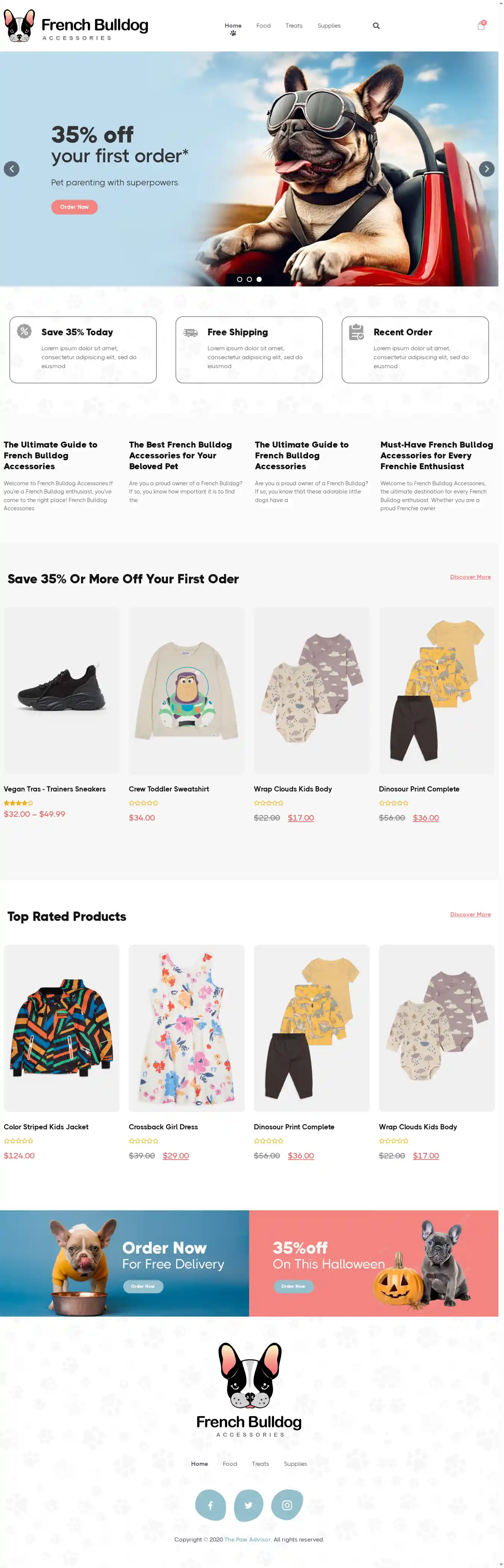Select the first slider pagination dot
The image size is (504, 1568).
(240, 279)
